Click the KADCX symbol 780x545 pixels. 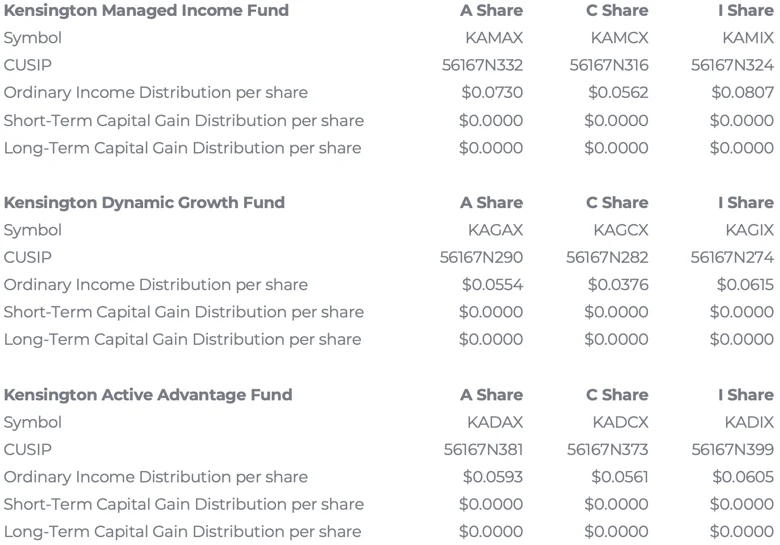click(620, 423)
